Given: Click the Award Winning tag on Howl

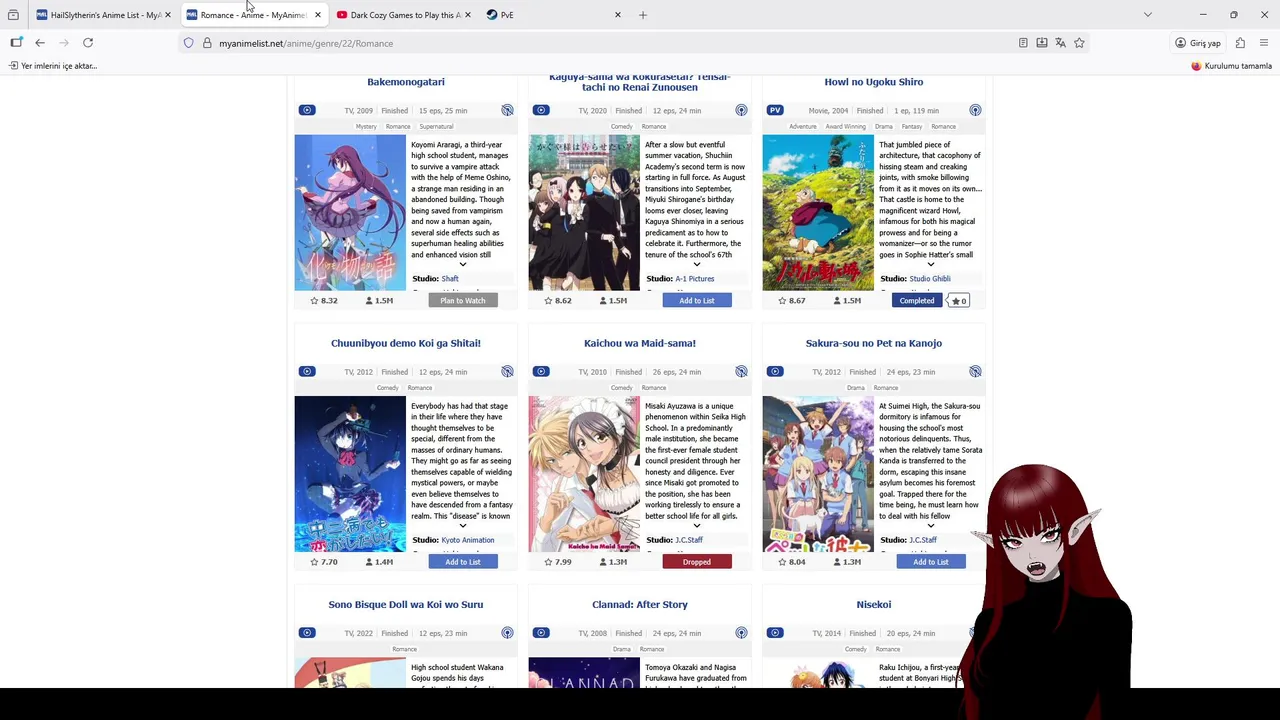Looking at the screenshot, I should coord(846,126).
